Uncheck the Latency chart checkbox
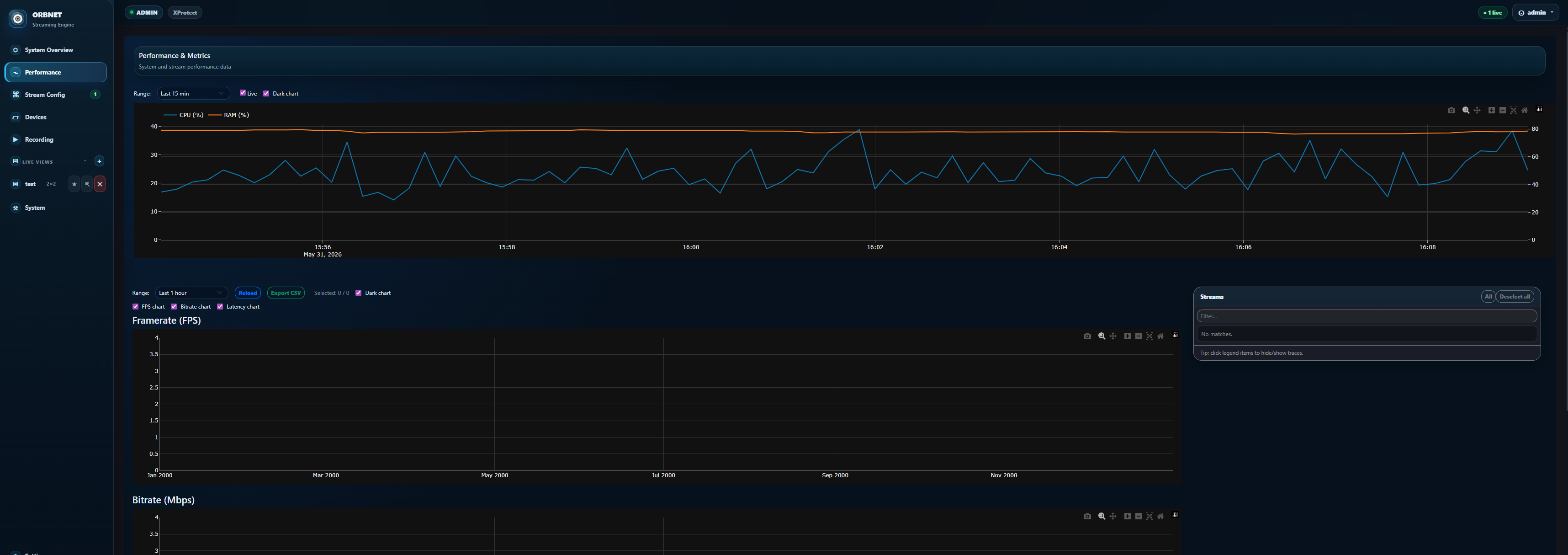Viewport: 1568px width, 555px height. pyautogui.click(x=220, y=306)
